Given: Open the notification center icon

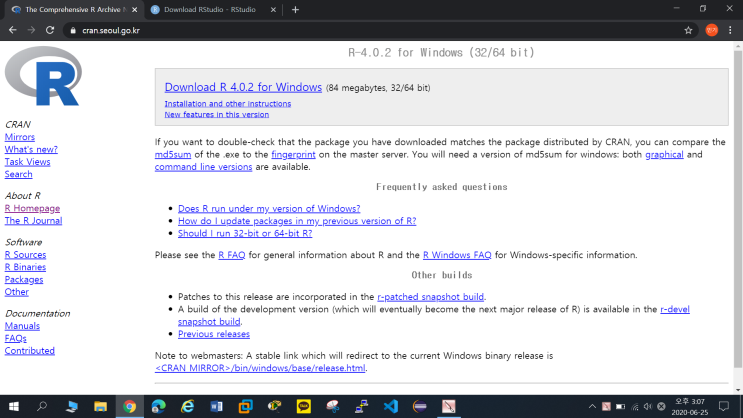Looking at the screenshot, I should [724, 406].
